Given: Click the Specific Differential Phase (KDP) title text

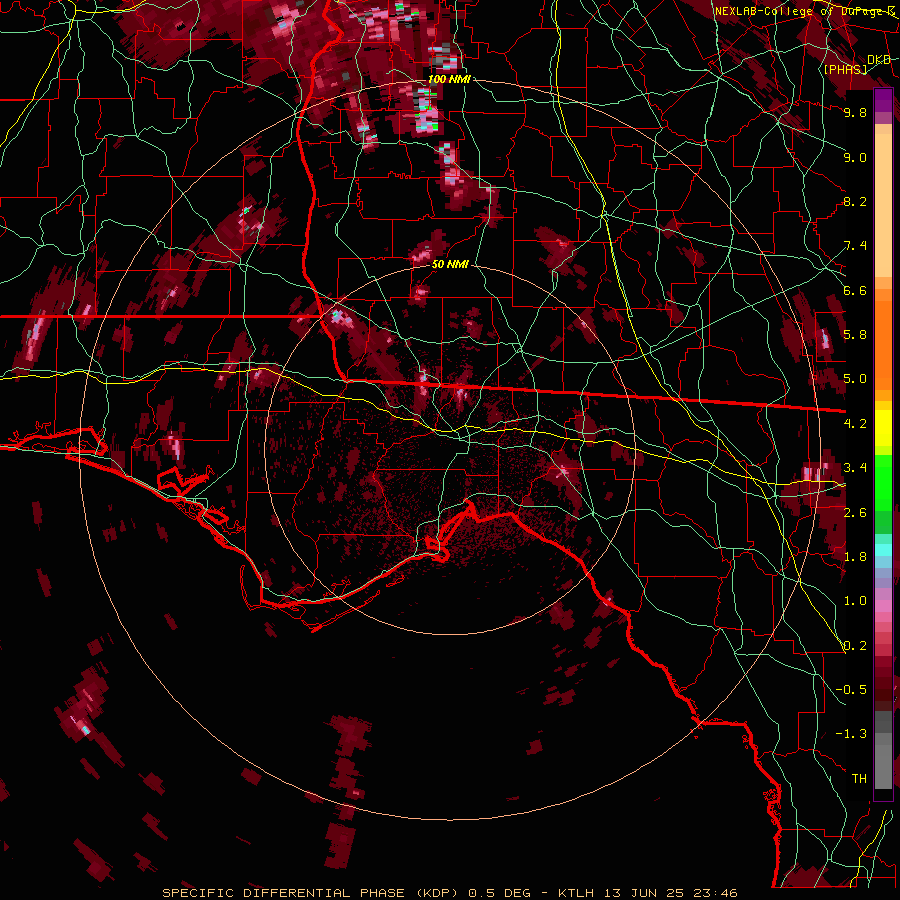Looking at the screenshot, I should pyautogui.click(x=312, y=893).
